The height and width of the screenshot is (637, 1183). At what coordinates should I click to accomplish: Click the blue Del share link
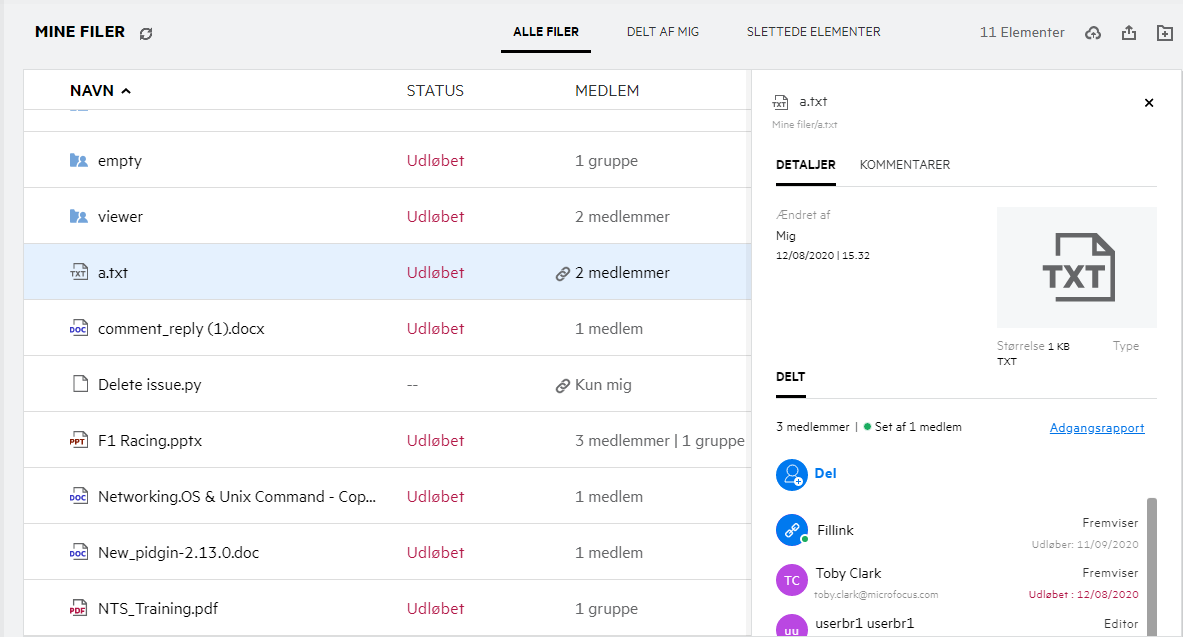825,474
